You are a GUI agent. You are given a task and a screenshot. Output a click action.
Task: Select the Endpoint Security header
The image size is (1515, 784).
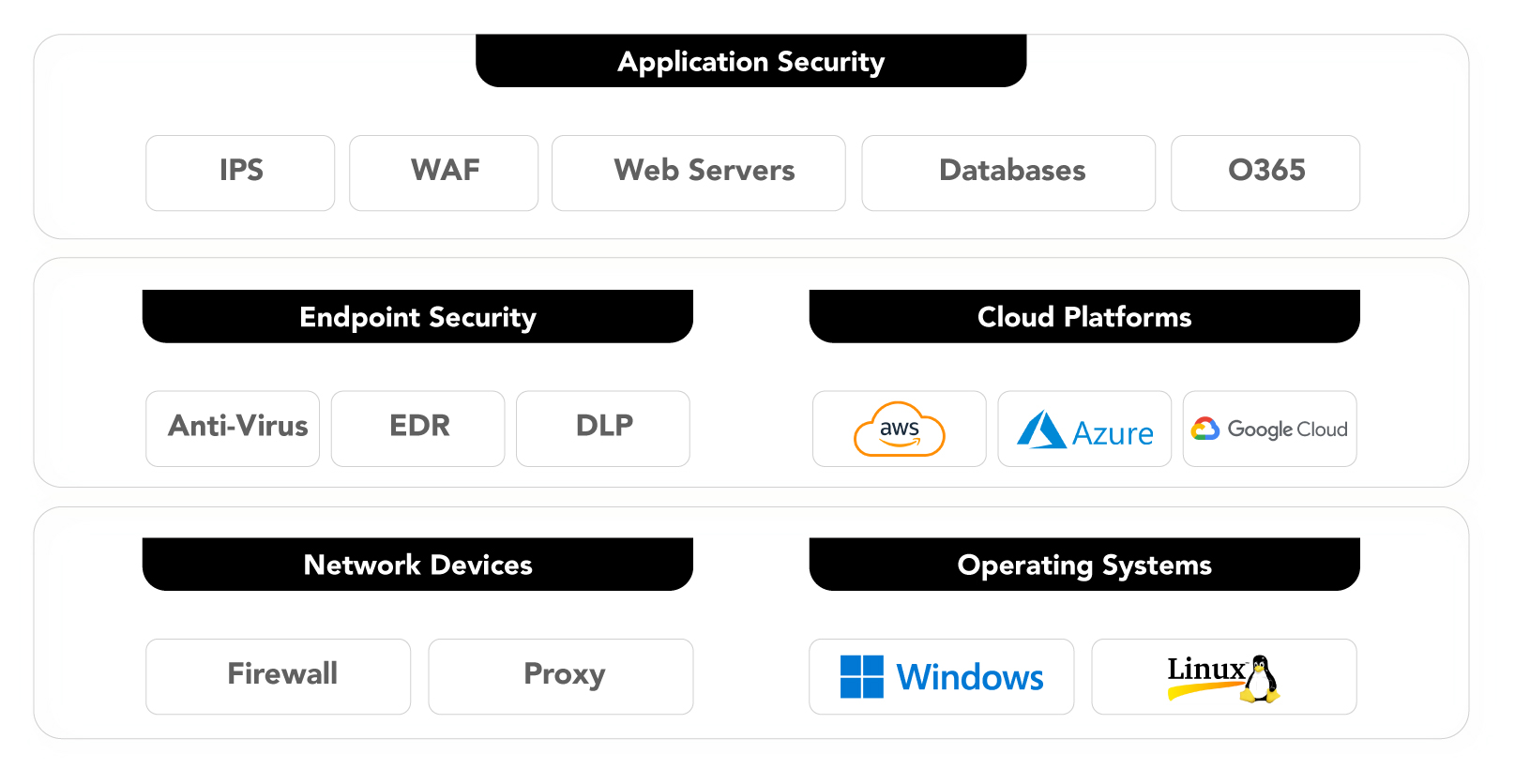click(x=417, y=317)
